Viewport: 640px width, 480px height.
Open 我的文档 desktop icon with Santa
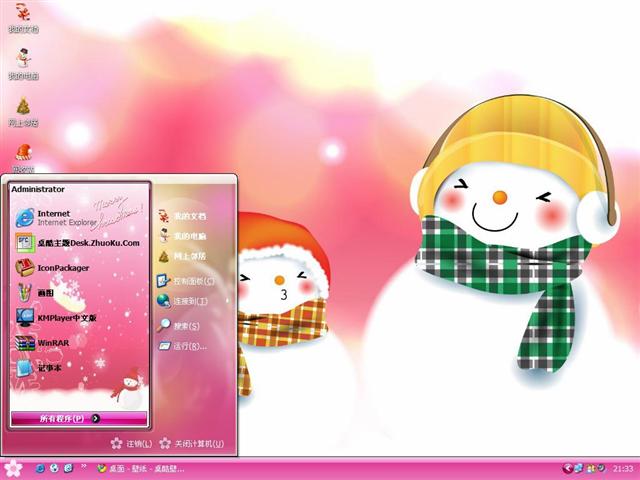coord(23,18)
